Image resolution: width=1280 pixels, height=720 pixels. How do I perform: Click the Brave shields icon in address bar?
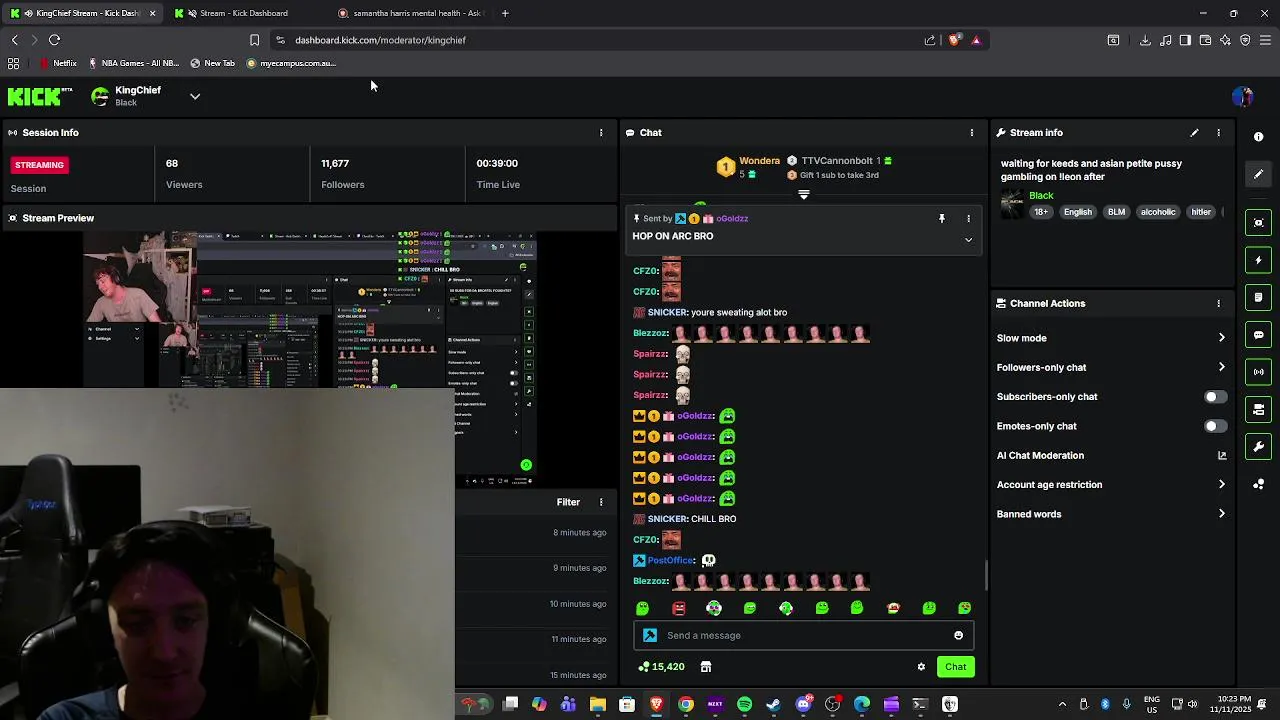pyautogui.click(x=953, y=40)
